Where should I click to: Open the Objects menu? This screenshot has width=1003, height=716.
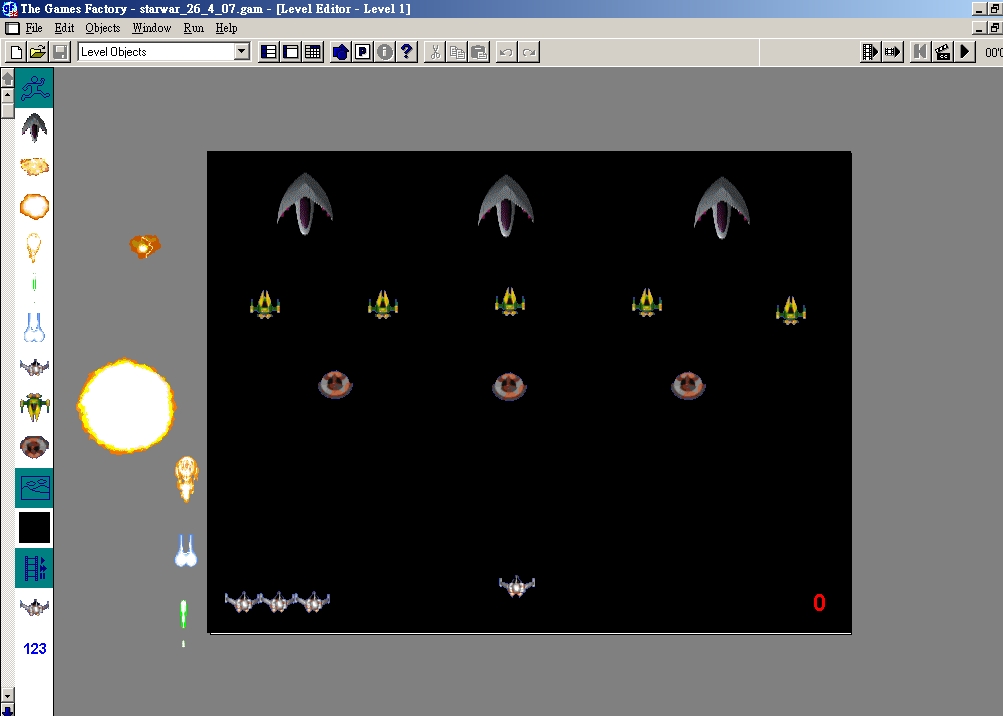pos(102,28)
